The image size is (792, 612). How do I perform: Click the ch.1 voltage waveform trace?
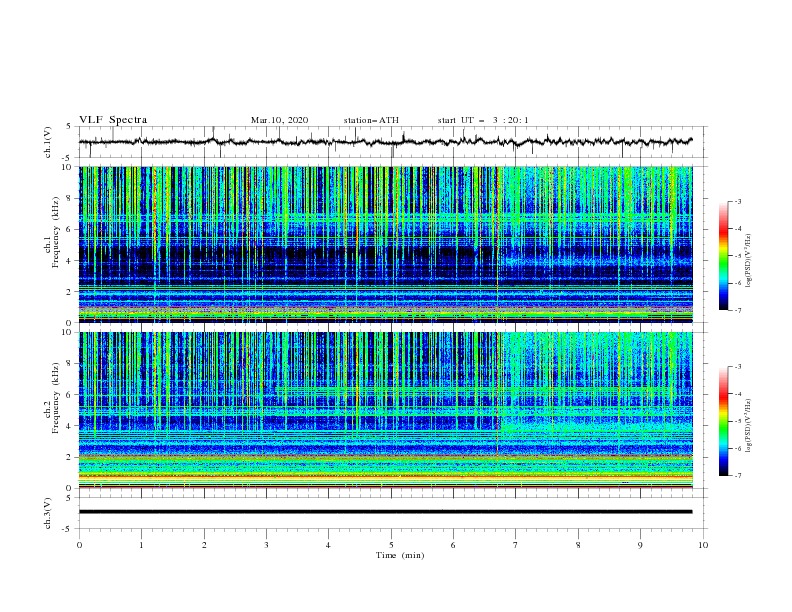click(385, 142)
